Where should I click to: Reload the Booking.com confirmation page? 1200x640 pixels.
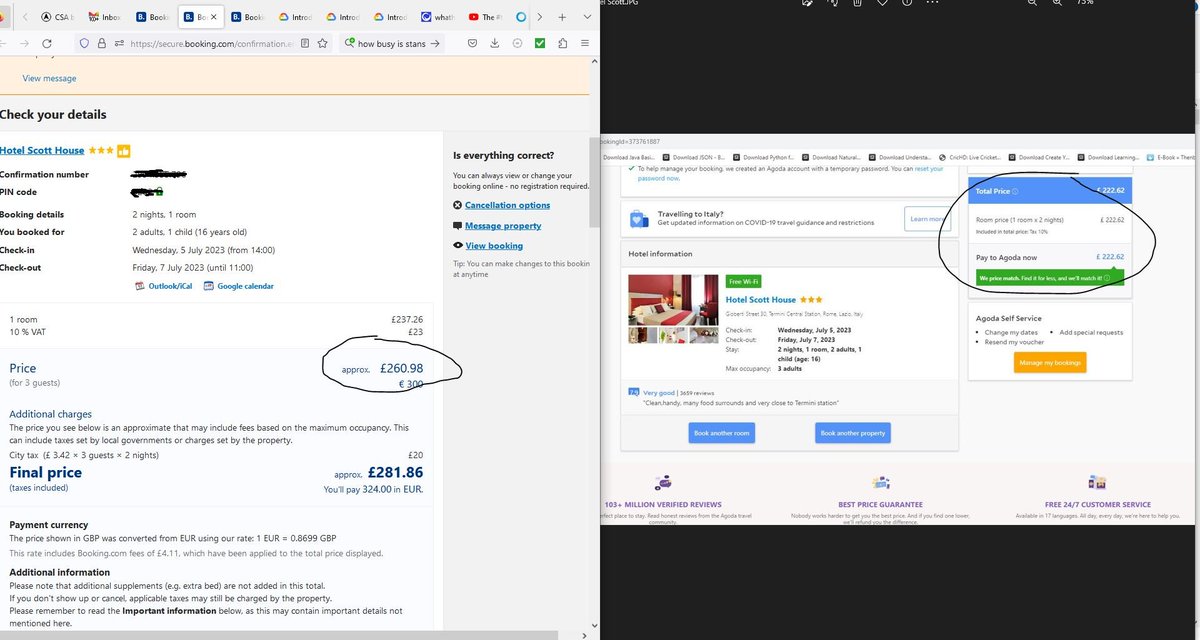(x=48, y=44)
